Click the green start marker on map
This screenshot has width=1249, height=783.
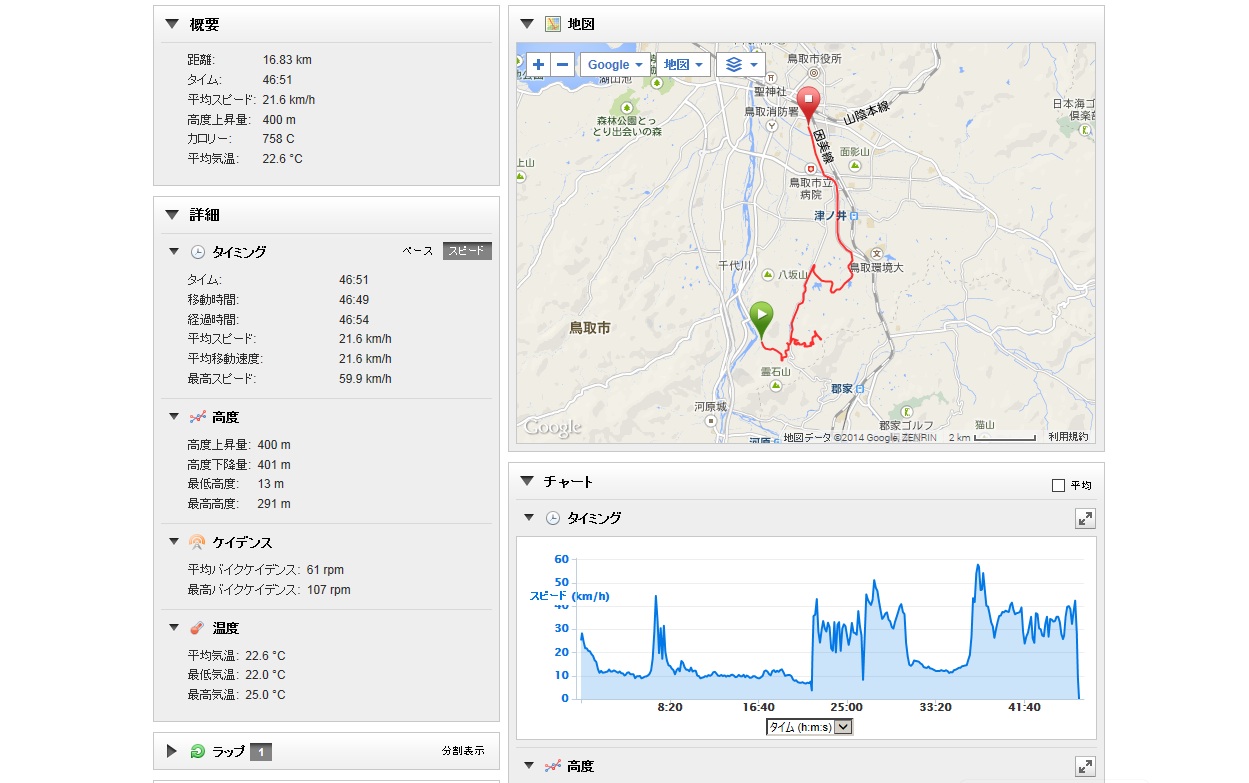761,318
